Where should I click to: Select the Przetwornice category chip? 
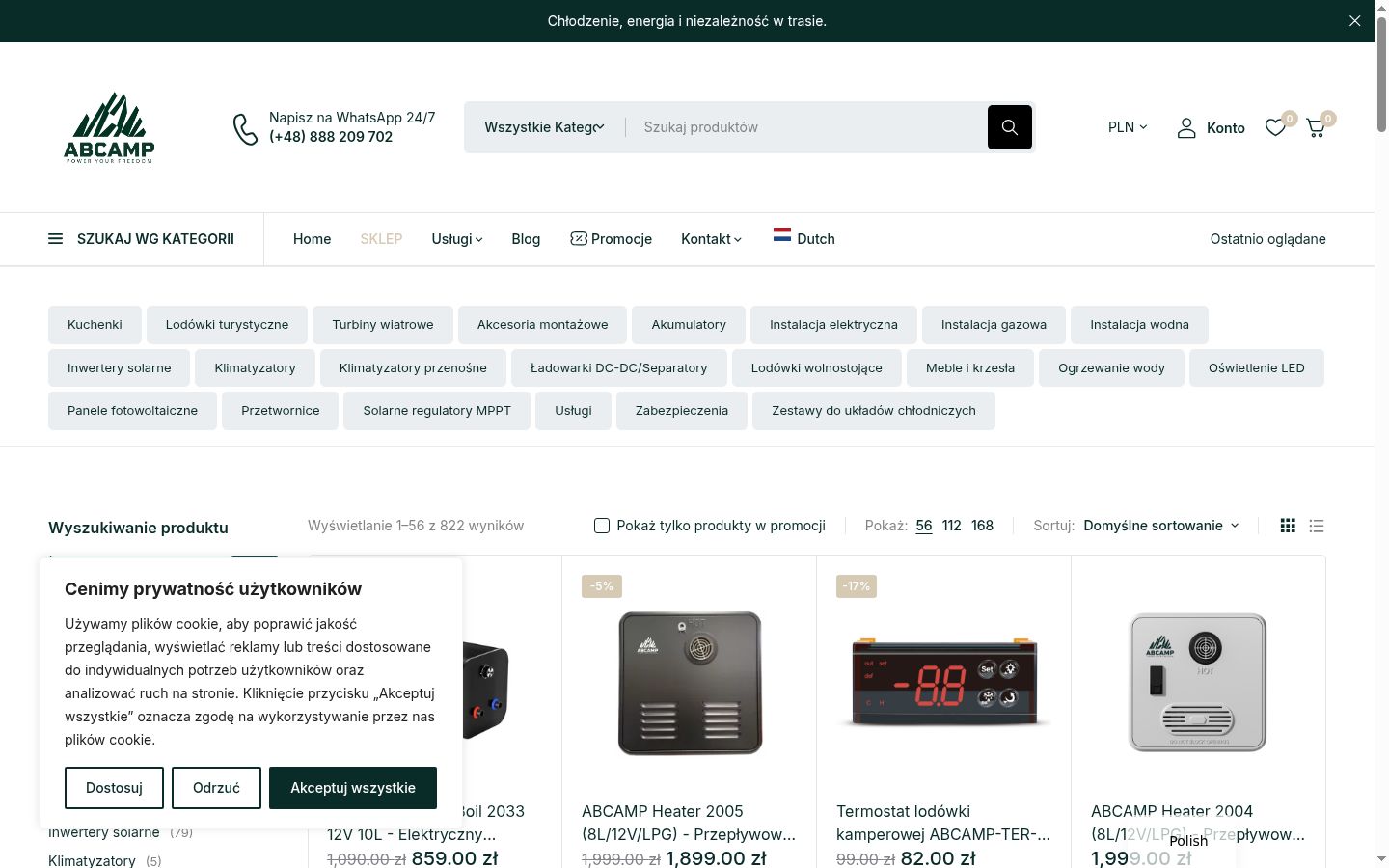(281, 411)
